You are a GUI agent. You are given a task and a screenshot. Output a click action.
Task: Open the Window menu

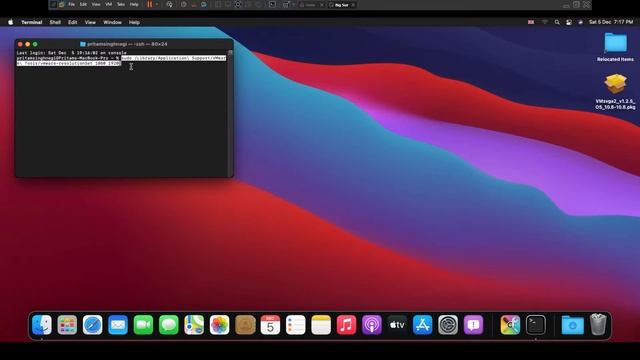[112, 22]
